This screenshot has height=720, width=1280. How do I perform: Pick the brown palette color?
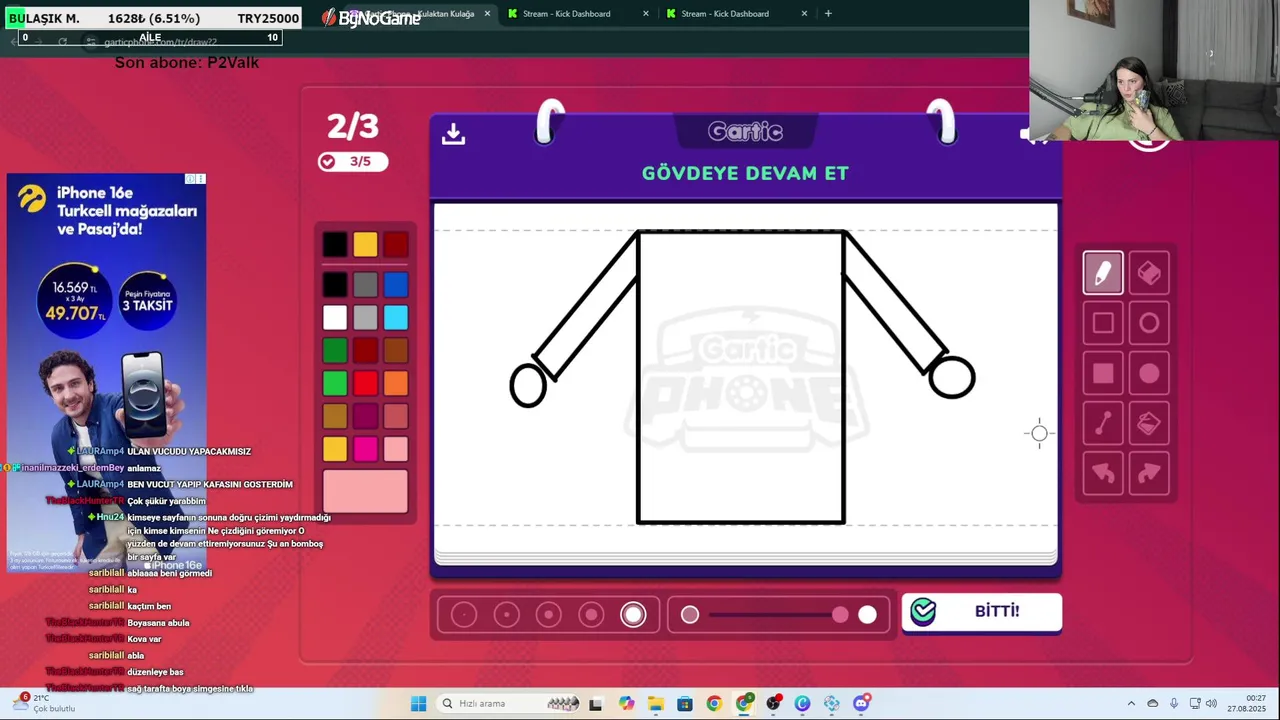tap(396, 351)
